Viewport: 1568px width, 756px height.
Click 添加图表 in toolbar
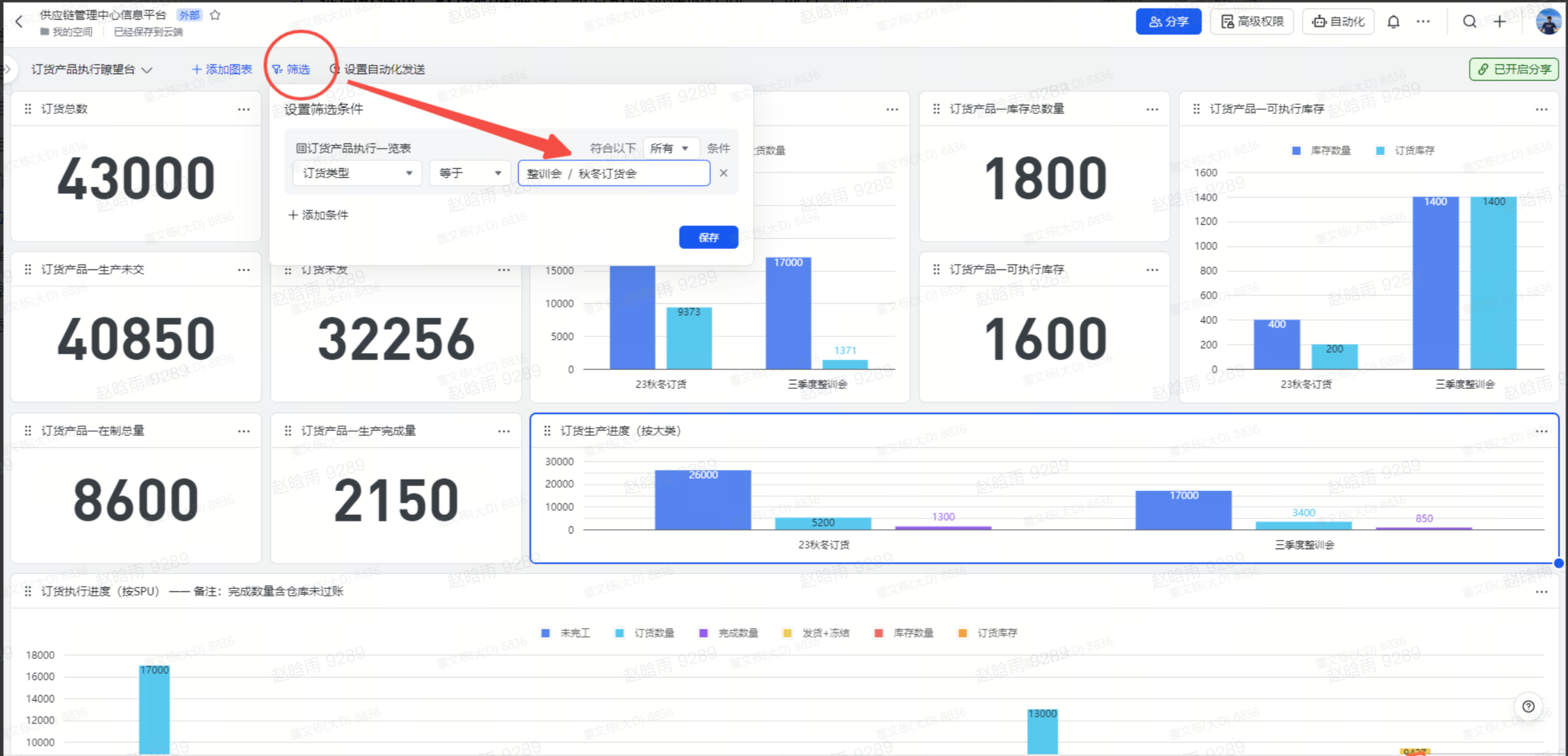click(x=222, y=69)
